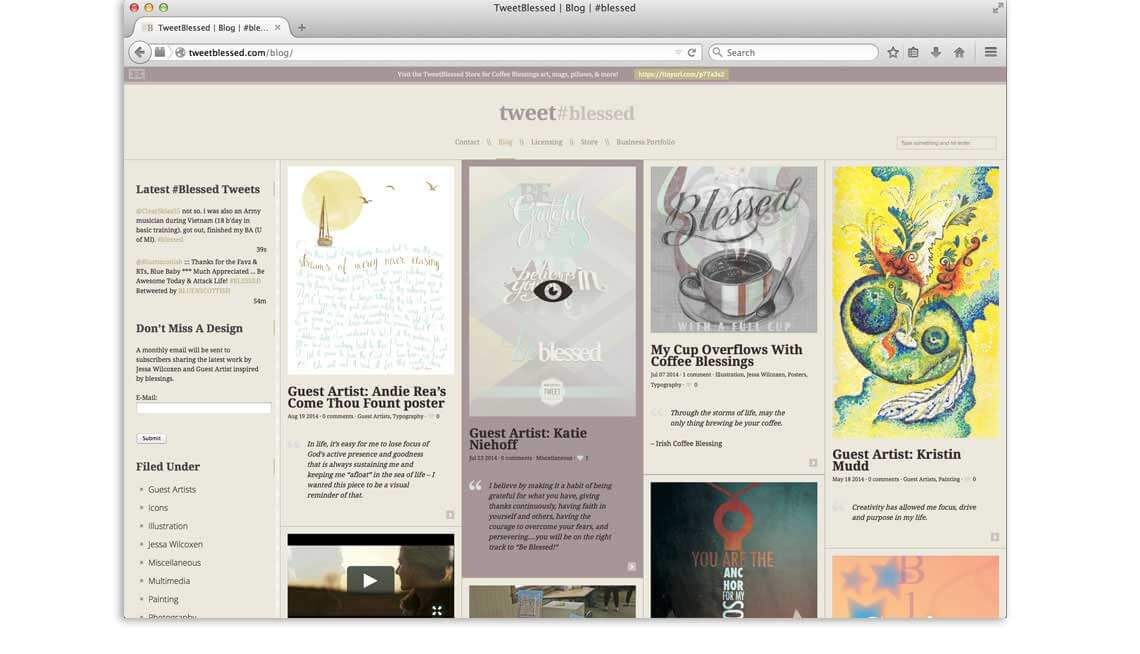The width and height of the screenshot is (1140, 654).
Task: Show bookmarks list via clipboard icon
Action: (913, 52)
